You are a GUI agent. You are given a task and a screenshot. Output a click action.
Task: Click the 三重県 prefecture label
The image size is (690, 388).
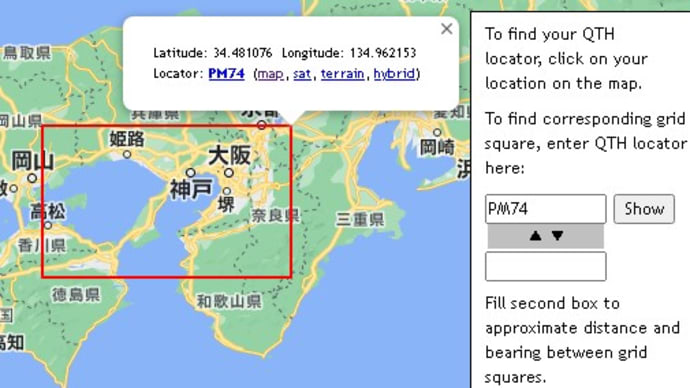click(x=360, y=219)
